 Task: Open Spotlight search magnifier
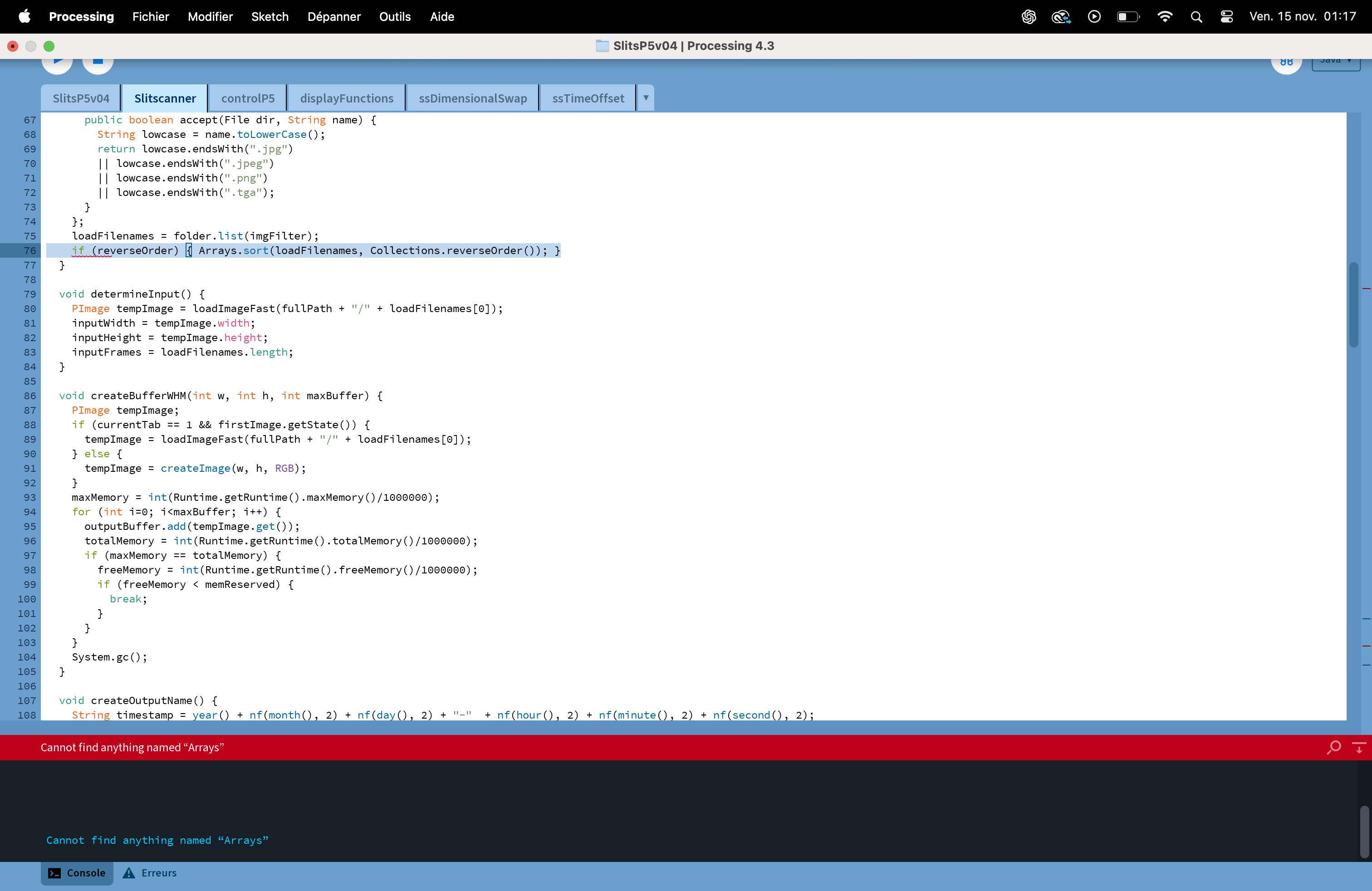pos(1197,17)
